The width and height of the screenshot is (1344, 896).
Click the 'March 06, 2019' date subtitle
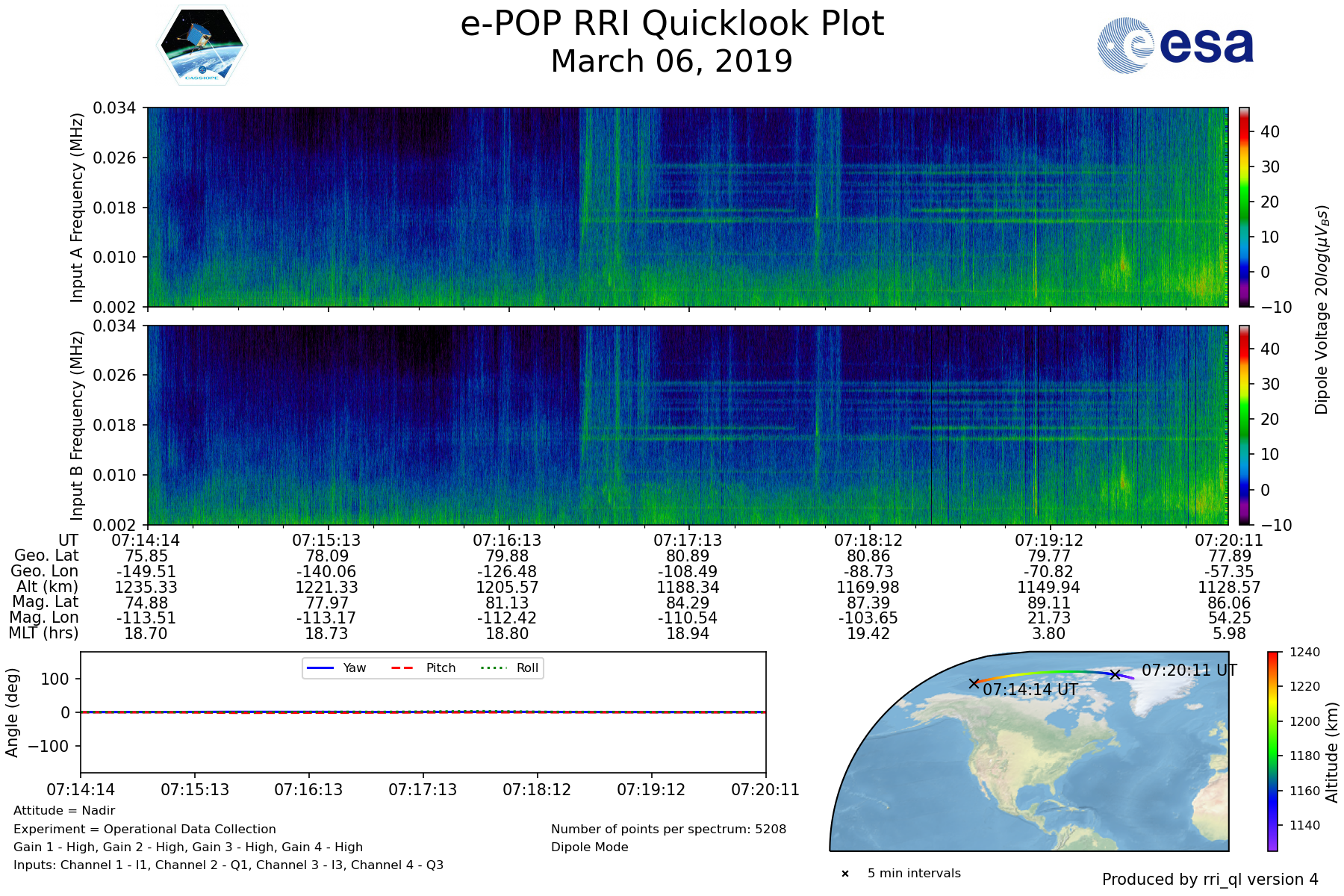click(672, 62)
